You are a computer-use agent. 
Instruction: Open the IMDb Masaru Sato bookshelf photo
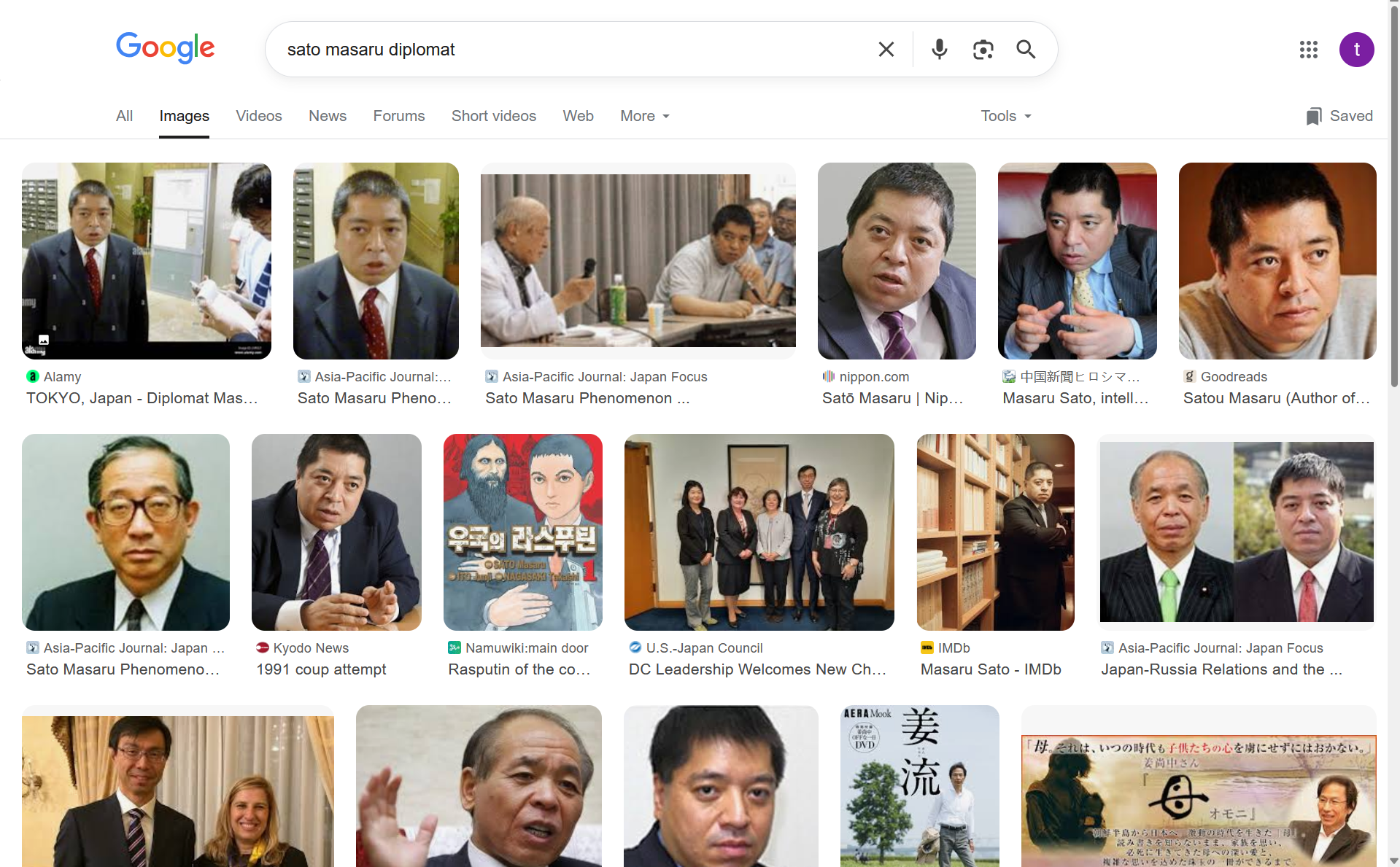[995, 532]
